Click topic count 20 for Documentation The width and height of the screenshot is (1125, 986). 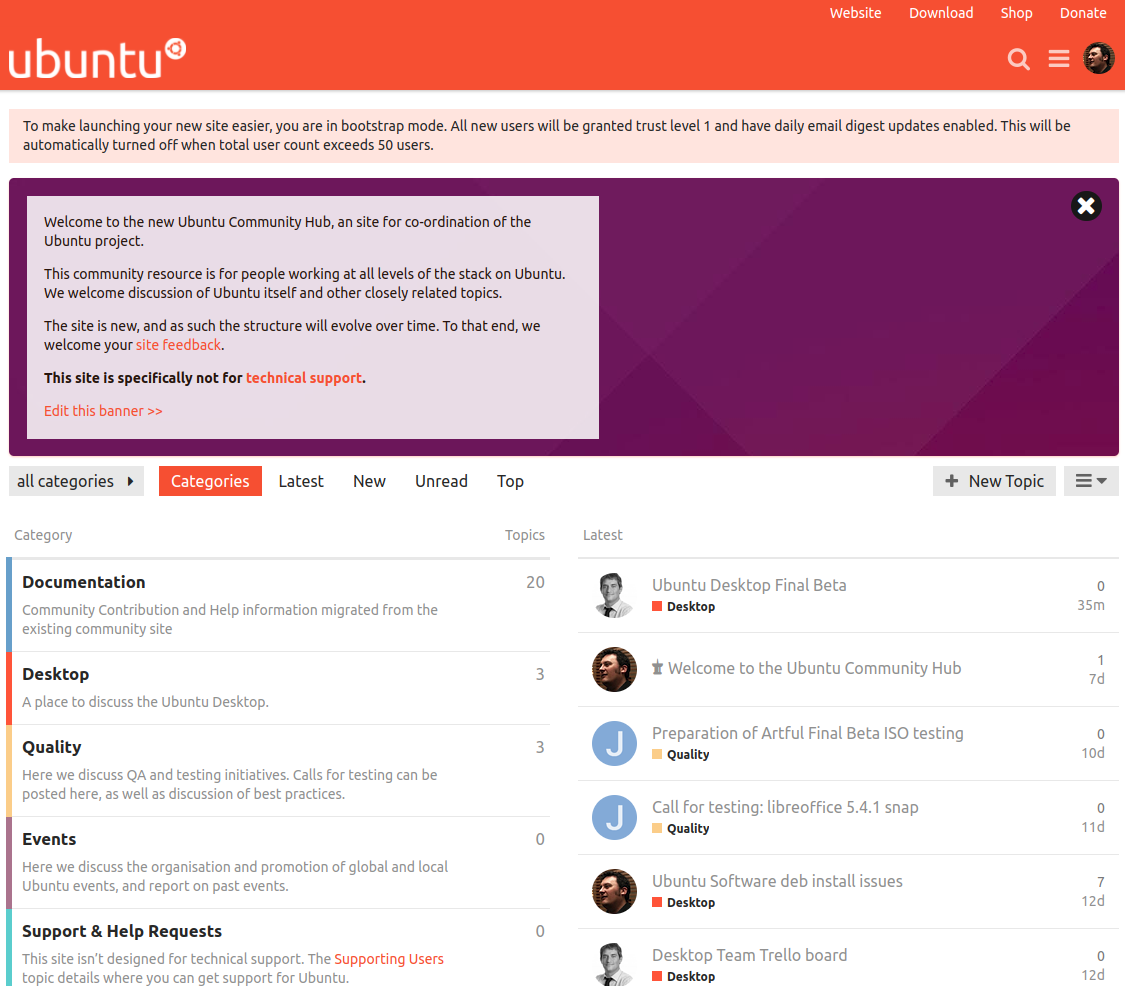(535, 582)
